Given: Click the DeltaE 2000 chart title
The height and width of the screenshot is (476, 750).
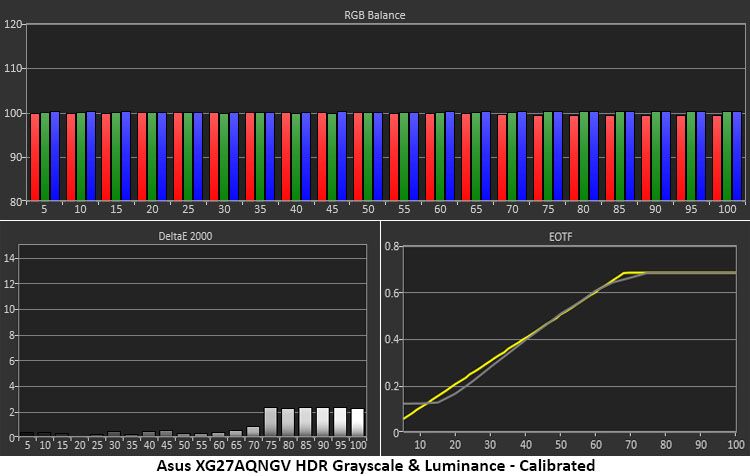Looking at the screenshot, I should (x=185, y=236).
